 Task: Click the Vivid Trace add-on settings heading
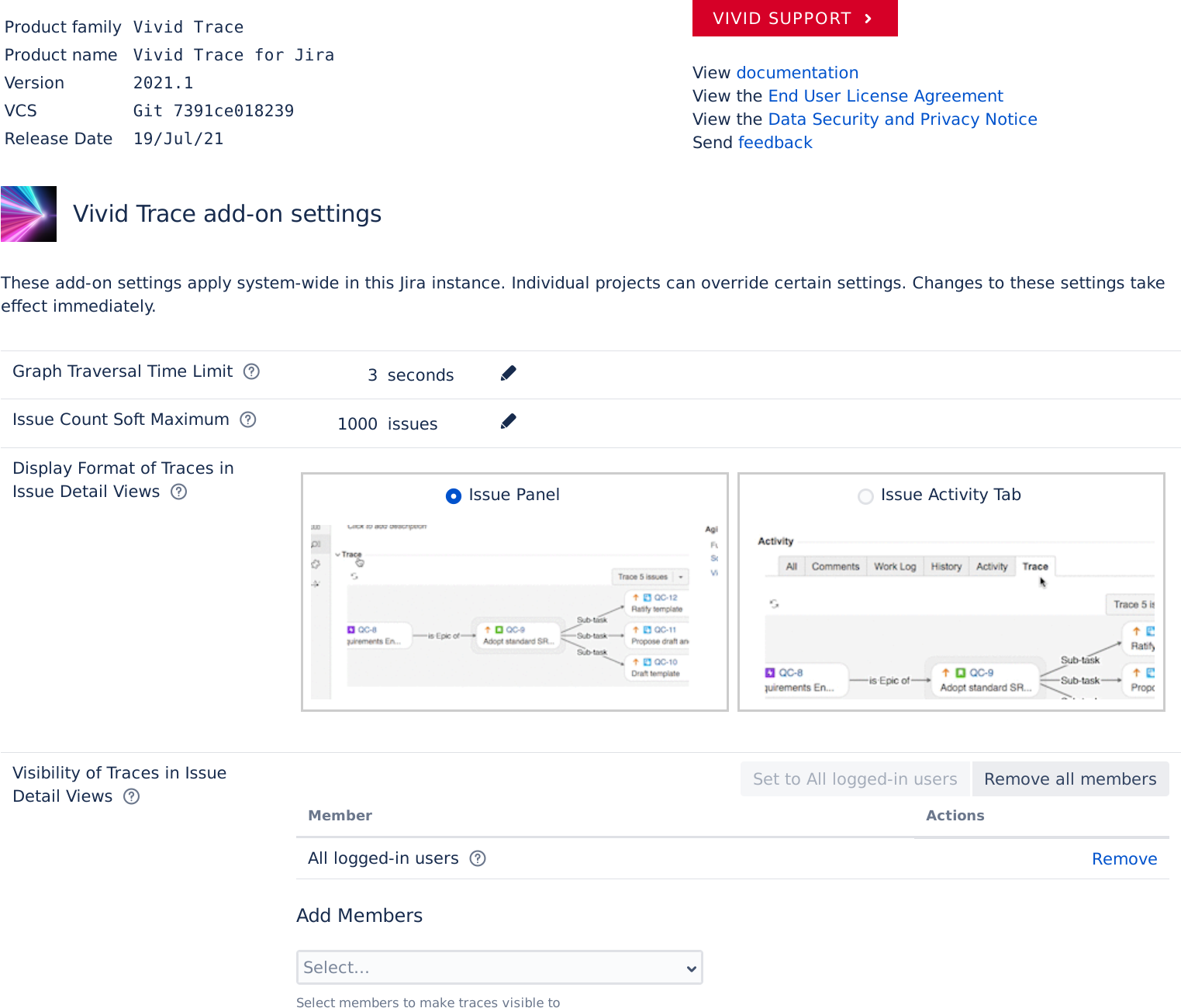click(227, 214)
